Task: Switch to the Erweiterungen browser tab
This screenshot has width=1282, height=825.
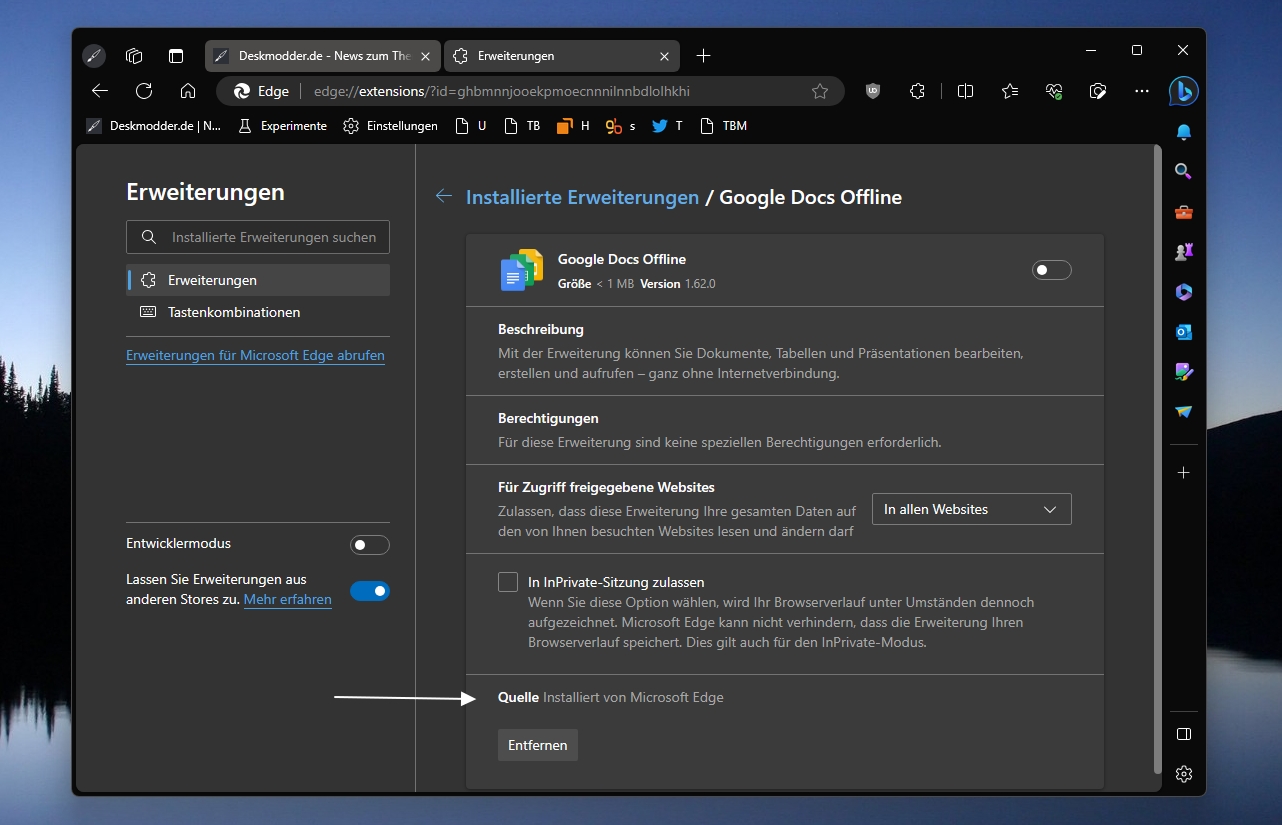Action: [561, 56]
